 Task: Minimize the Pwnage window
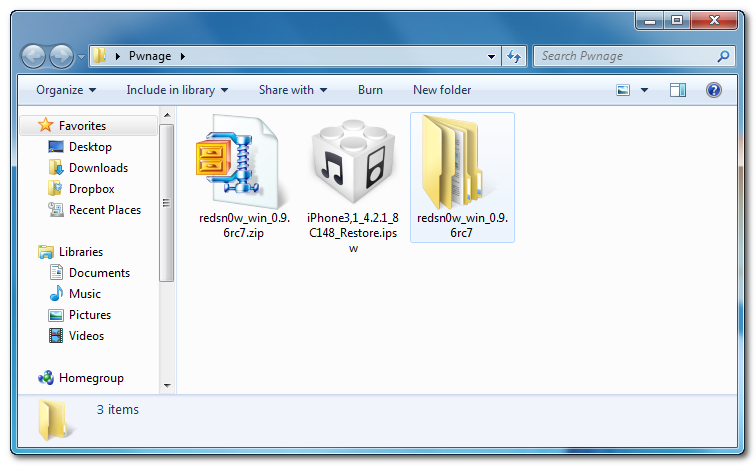tap(650, 21)
